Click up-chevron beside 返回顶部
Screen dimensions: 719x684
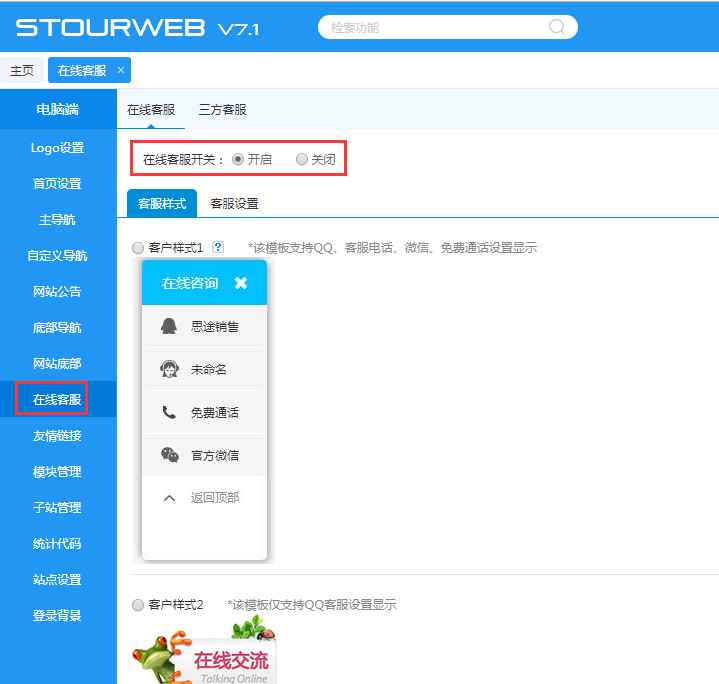[169, 497]
